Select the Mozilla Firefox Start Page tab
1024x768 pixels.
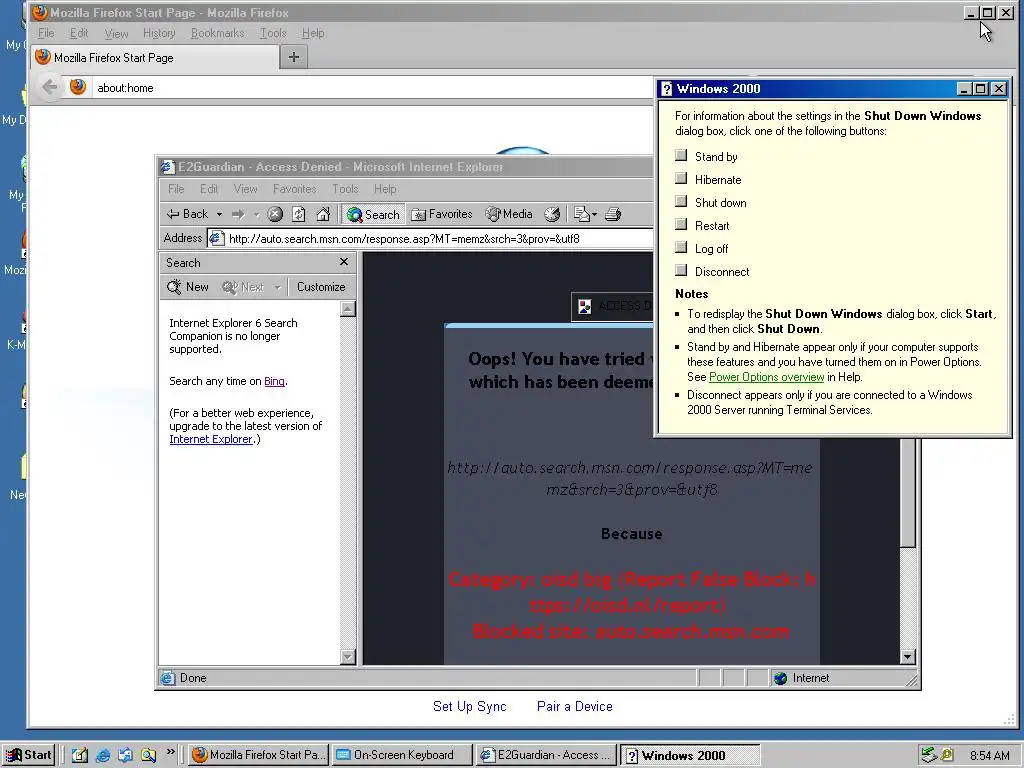click(155, 57)
